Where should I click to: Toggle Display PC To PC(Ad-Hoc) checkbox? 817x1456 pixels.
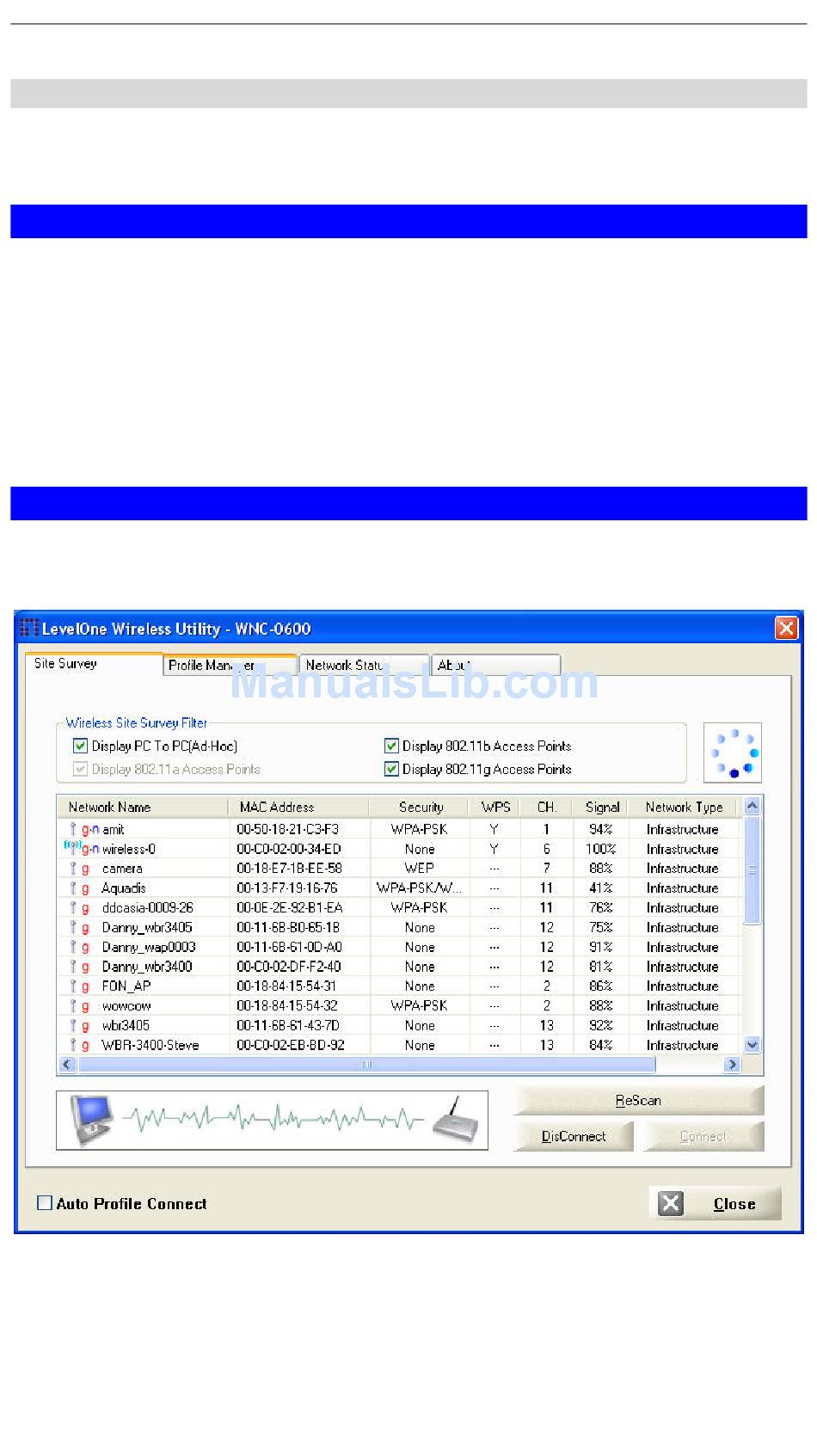[x=81, y=746]
